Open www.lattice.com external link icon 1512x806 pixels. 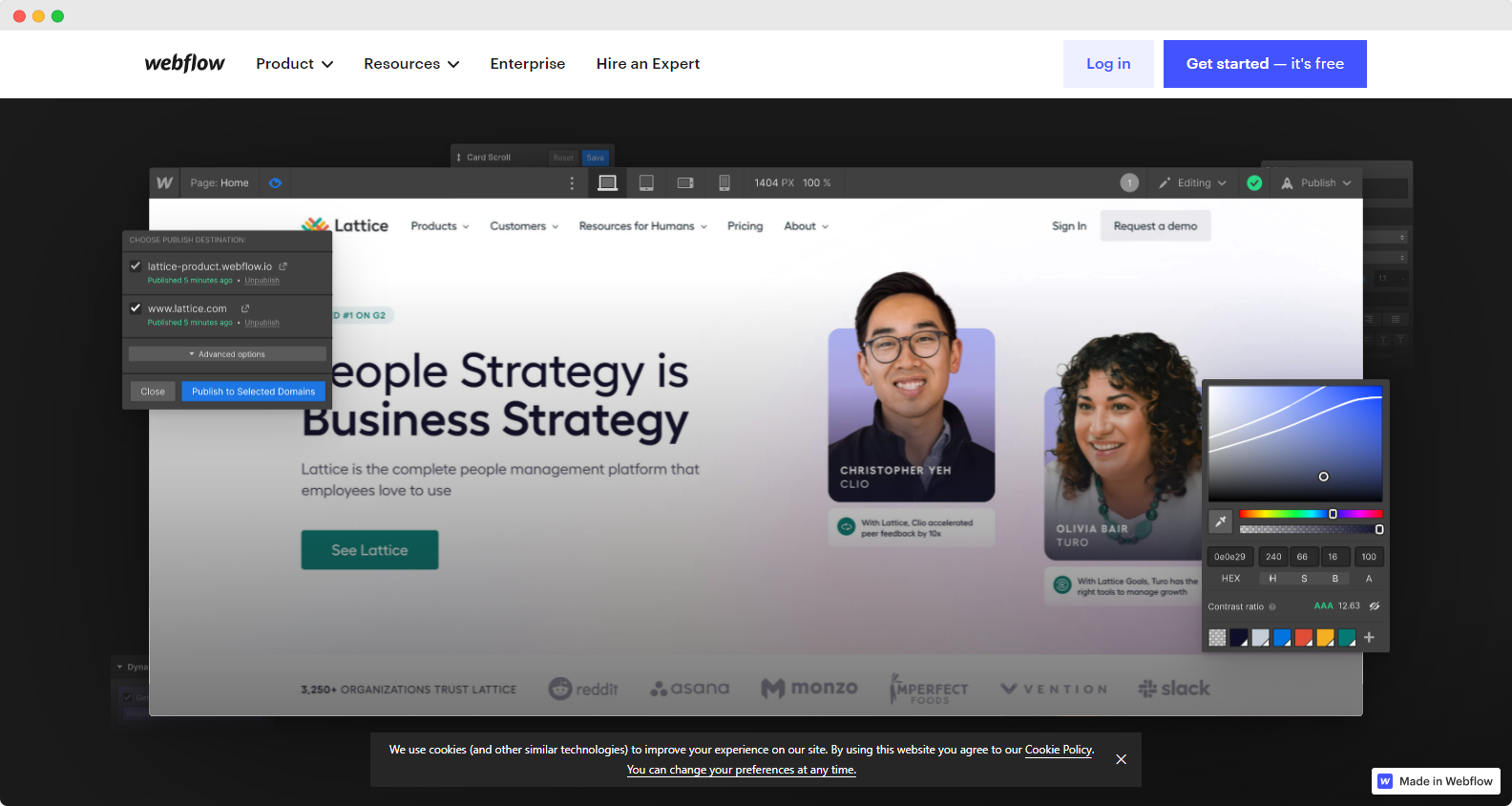coord(245,308)
